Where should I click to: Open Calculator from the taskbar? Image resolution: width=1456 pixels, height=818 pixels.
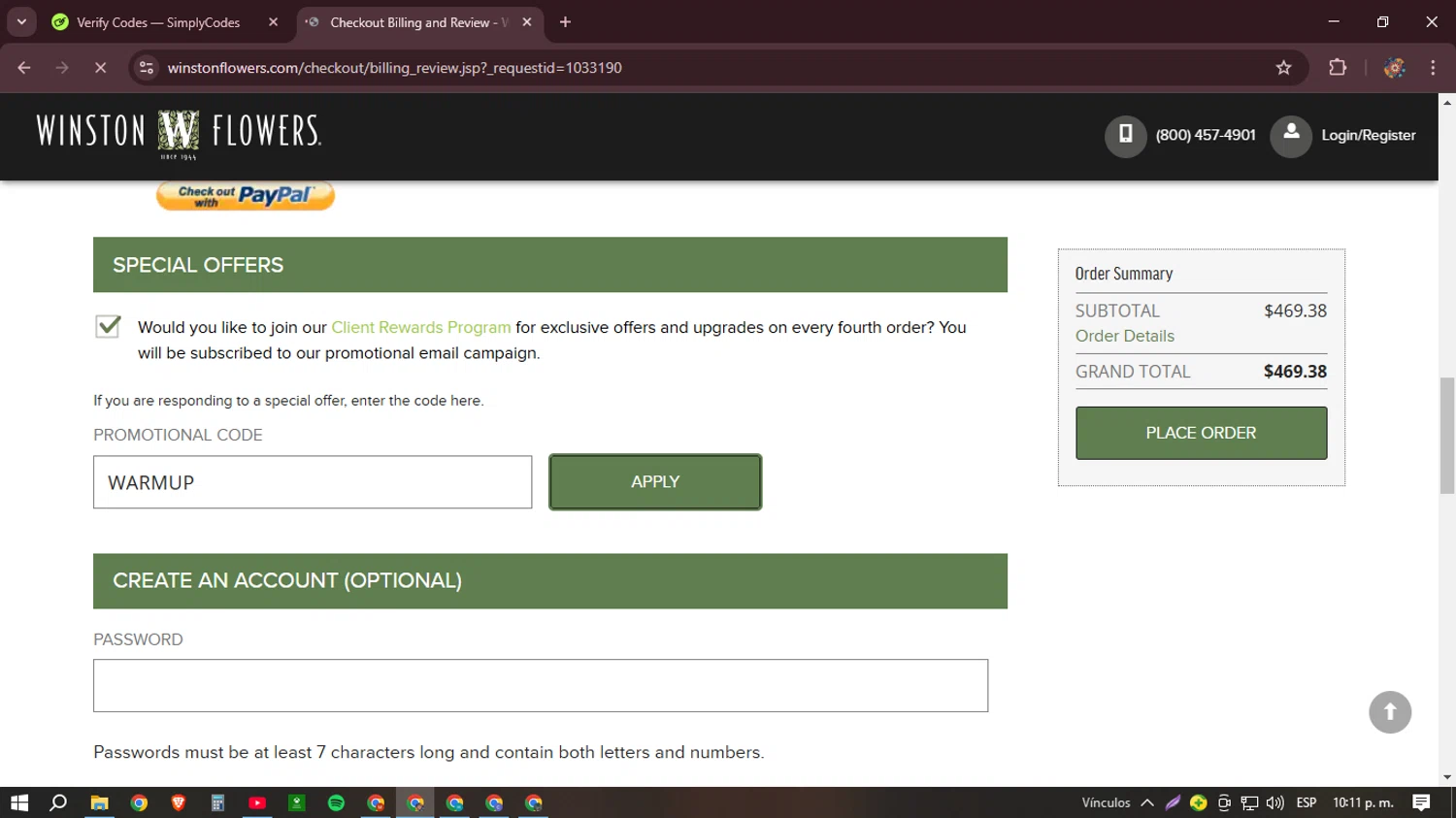(x=217, y=802)
